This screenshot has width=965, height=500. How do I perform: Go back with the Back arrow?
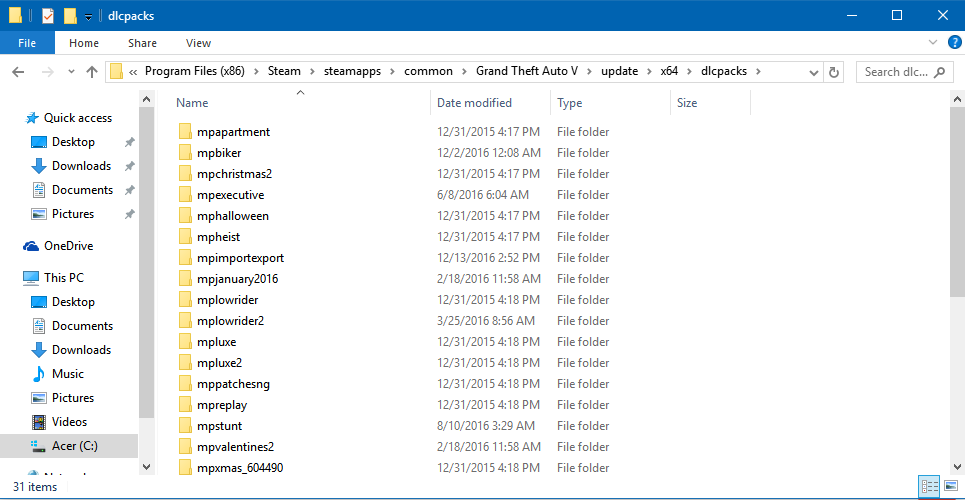pyautogui.click(x=18, y=72)
